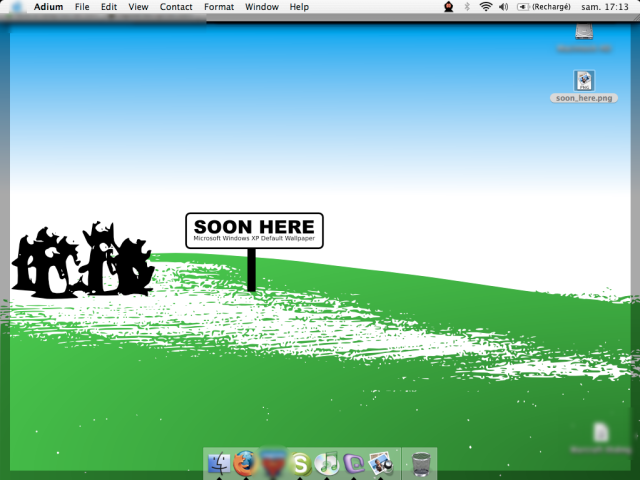
Task: Open the Contact menu
Action: click(x=176, y=7)
